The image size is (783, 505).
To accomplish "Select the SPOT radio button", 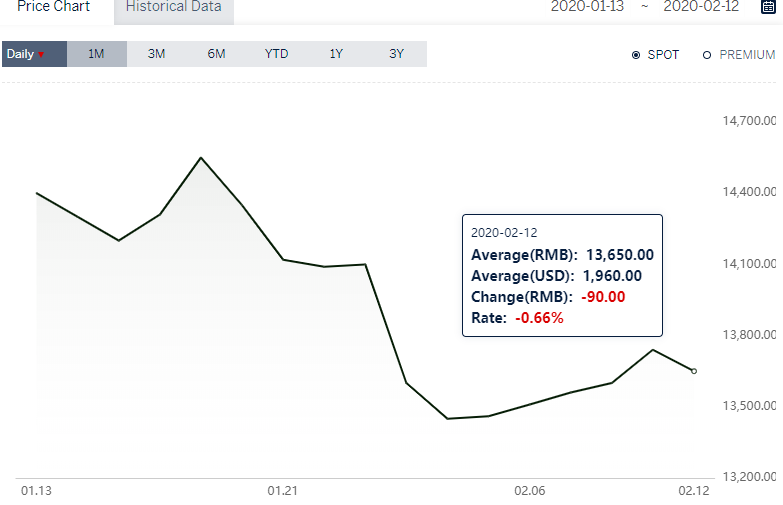I will coord(636,55).
